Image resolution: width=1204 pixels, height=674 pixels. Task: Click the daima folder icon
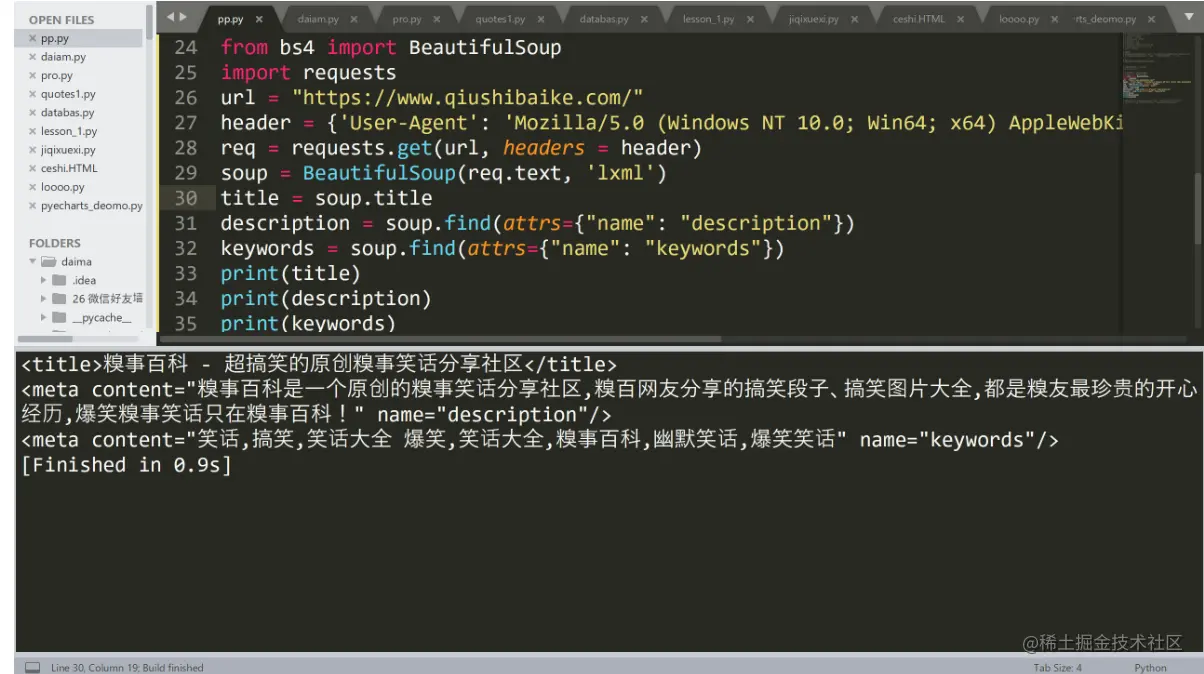click(48, 262)
